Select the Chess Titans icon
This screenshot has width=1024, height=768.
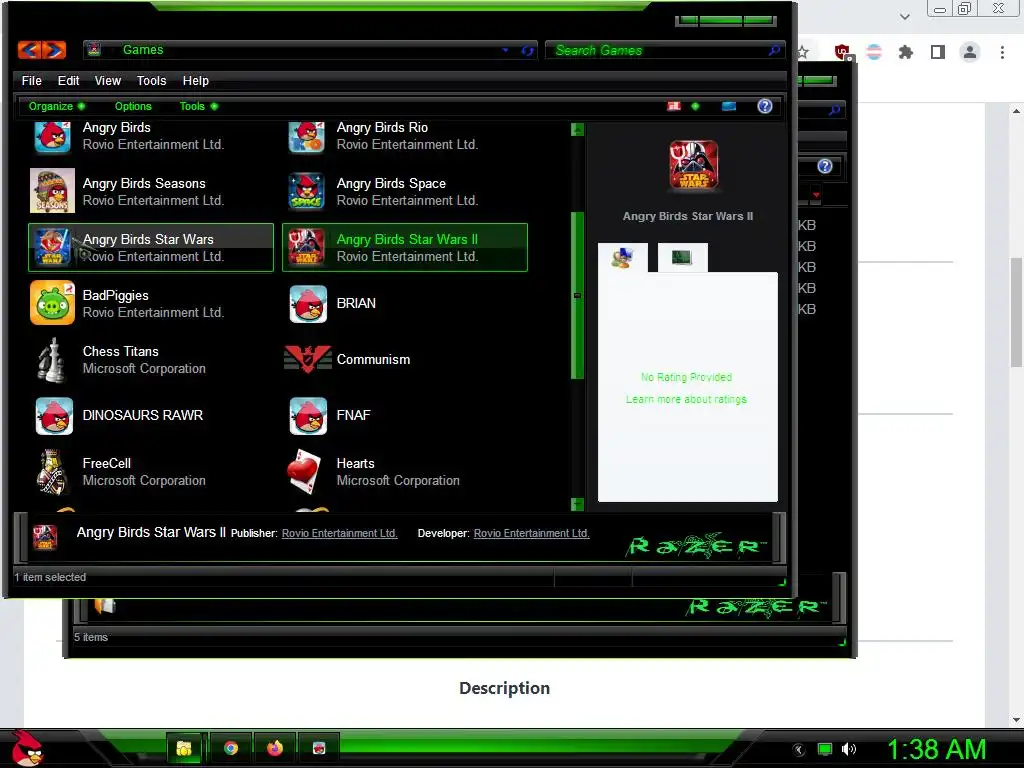pos(52,359)
